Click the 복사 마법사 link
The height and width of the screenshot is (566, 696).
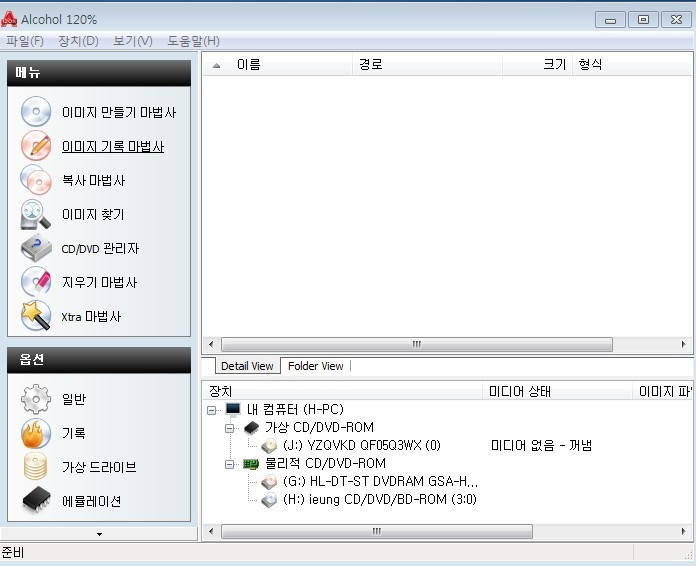tap(94, 181)
